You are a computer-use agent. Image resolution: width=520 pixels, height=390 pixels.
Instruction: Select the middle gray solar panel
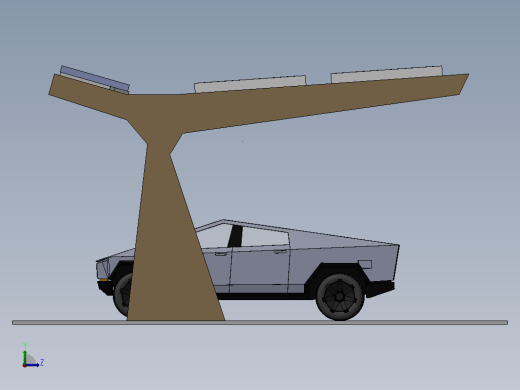(250, 84)
